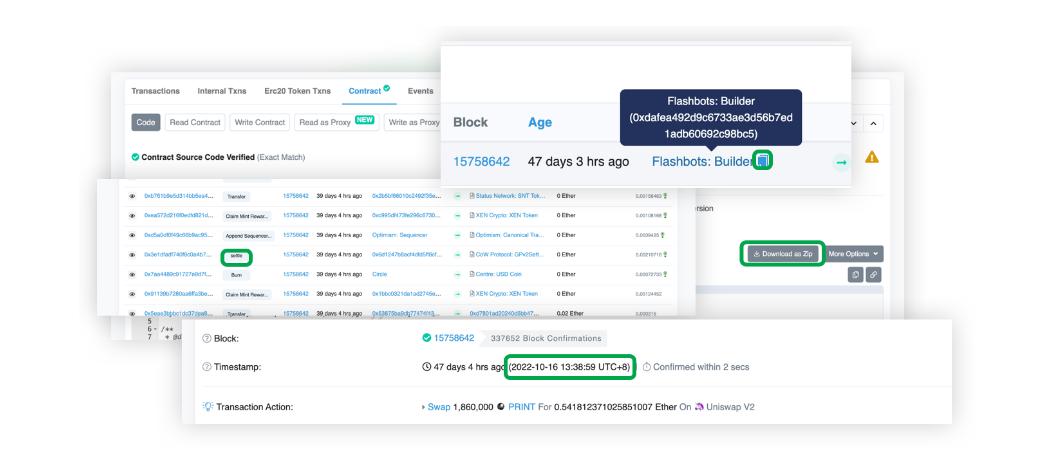Screen dimensions: 1037x471
Task: Open the Erc20 Token Txns tab
Action: pos(297,91)
